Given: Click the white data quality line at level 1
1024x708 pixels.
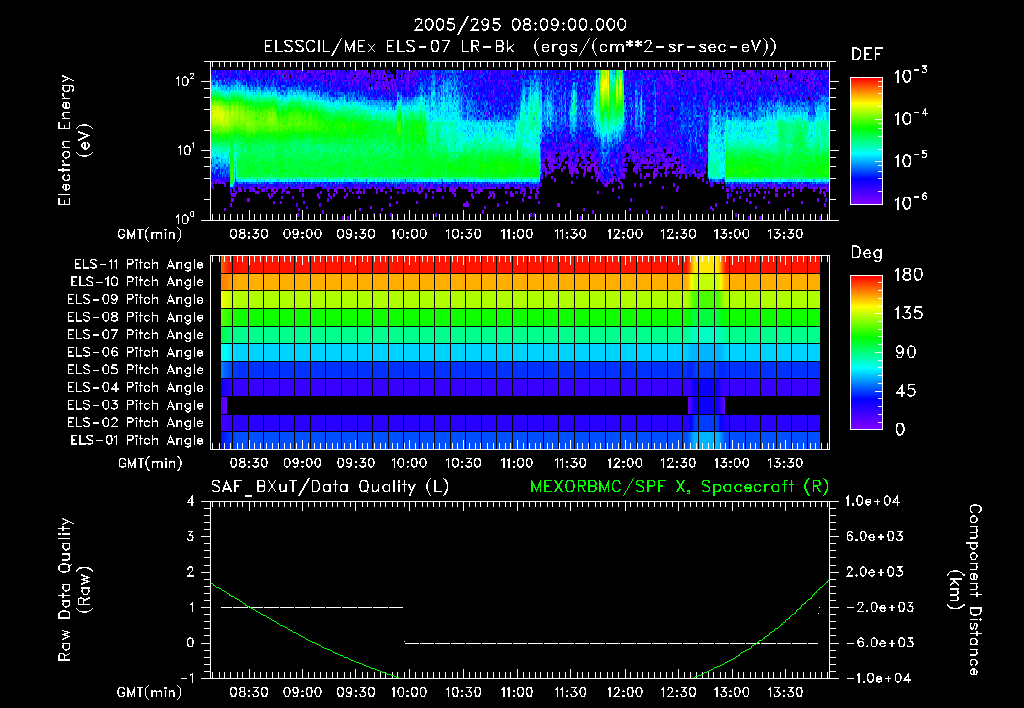Looking at the screenshot, I should click(x=312, y=607).
